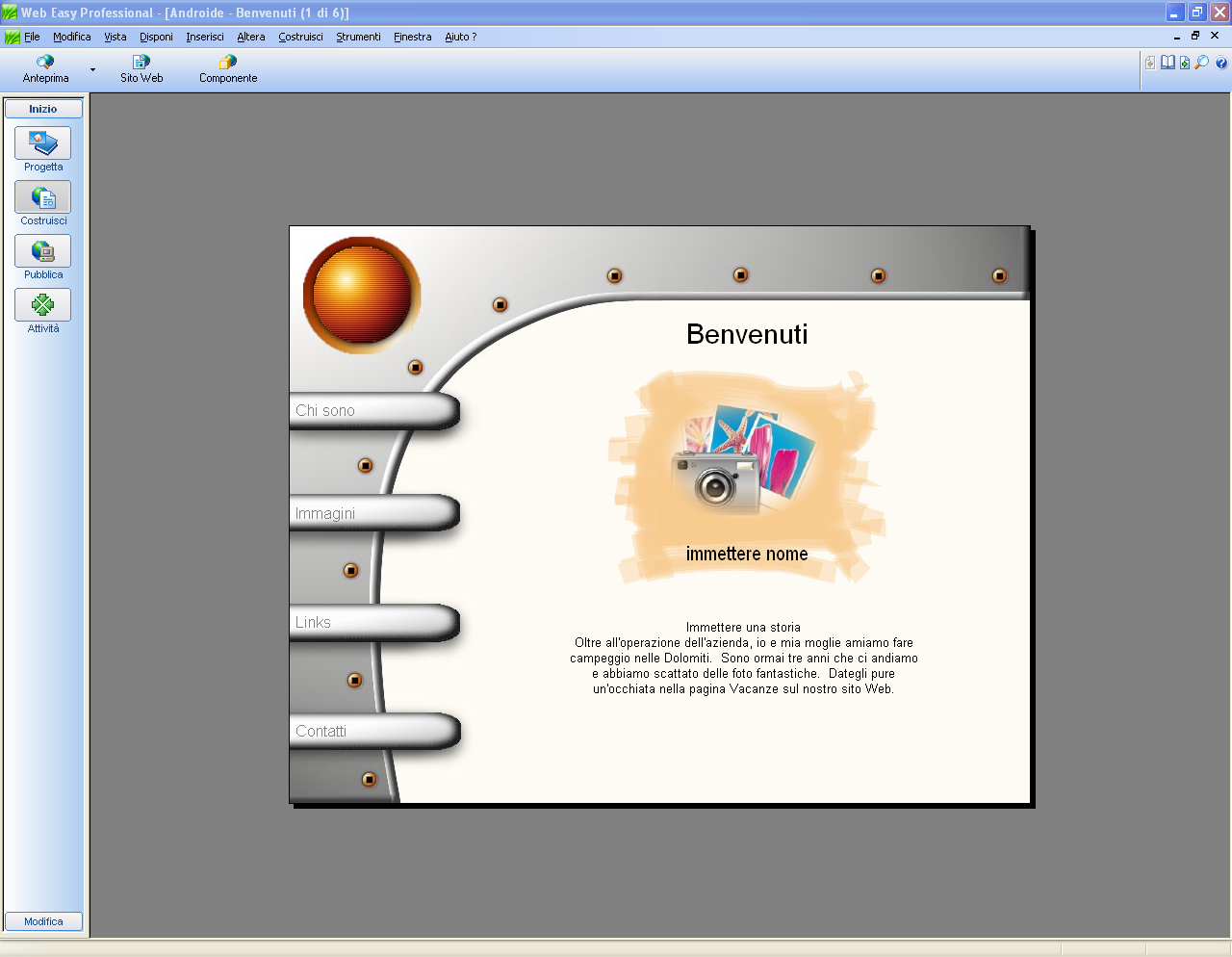This screenshot has width=1232, height=957.
Task: Click the Componente toolbar icon
Action: (228, 63)
